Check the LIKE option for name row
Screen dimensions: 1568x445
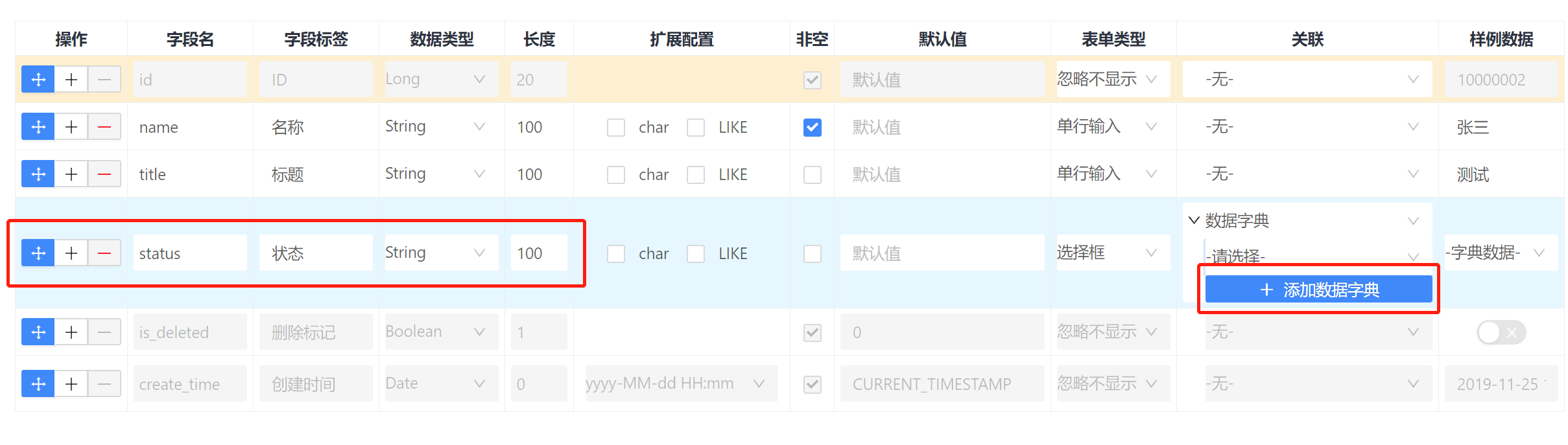point(696,128)
